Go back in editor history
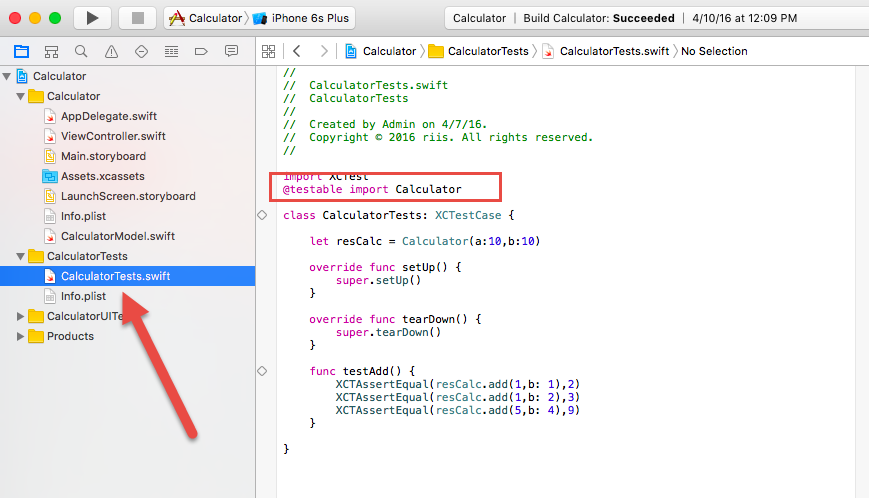Screen dimensions: 869x498 click(x=297, y=52)
